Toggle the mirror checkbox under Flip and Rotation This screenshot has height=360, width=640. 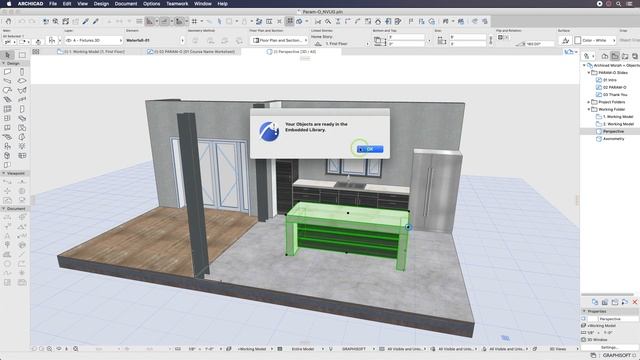[500, 37]
